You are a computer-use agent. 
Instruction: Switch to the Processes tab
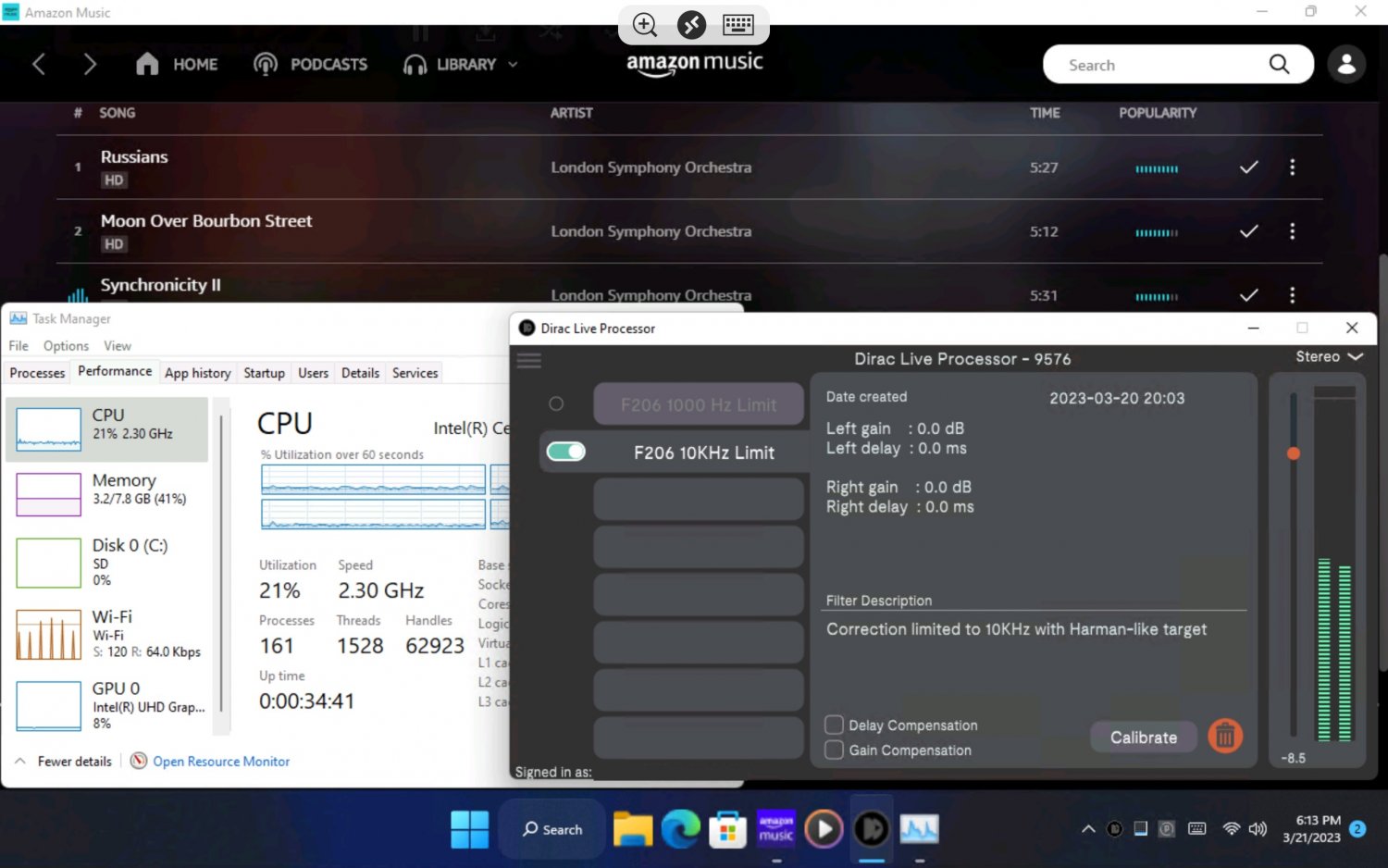37,372
